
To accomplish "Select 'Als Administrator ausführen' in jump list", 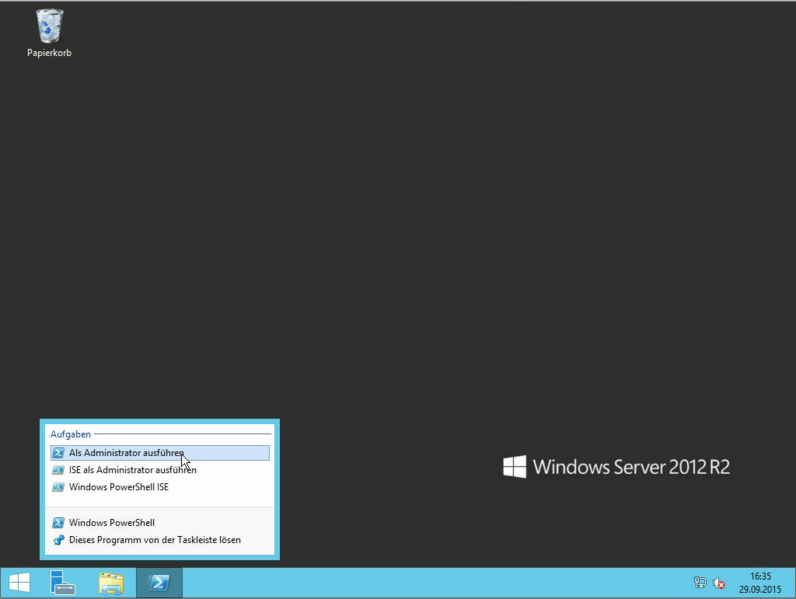I will pos(160,453).
